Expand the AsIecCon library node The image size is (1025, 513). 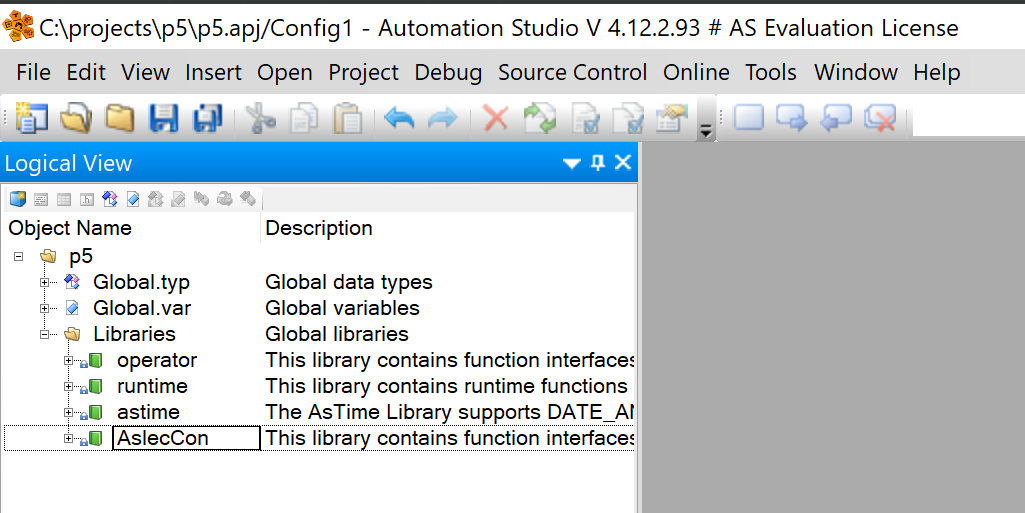[x=68, y=439]
